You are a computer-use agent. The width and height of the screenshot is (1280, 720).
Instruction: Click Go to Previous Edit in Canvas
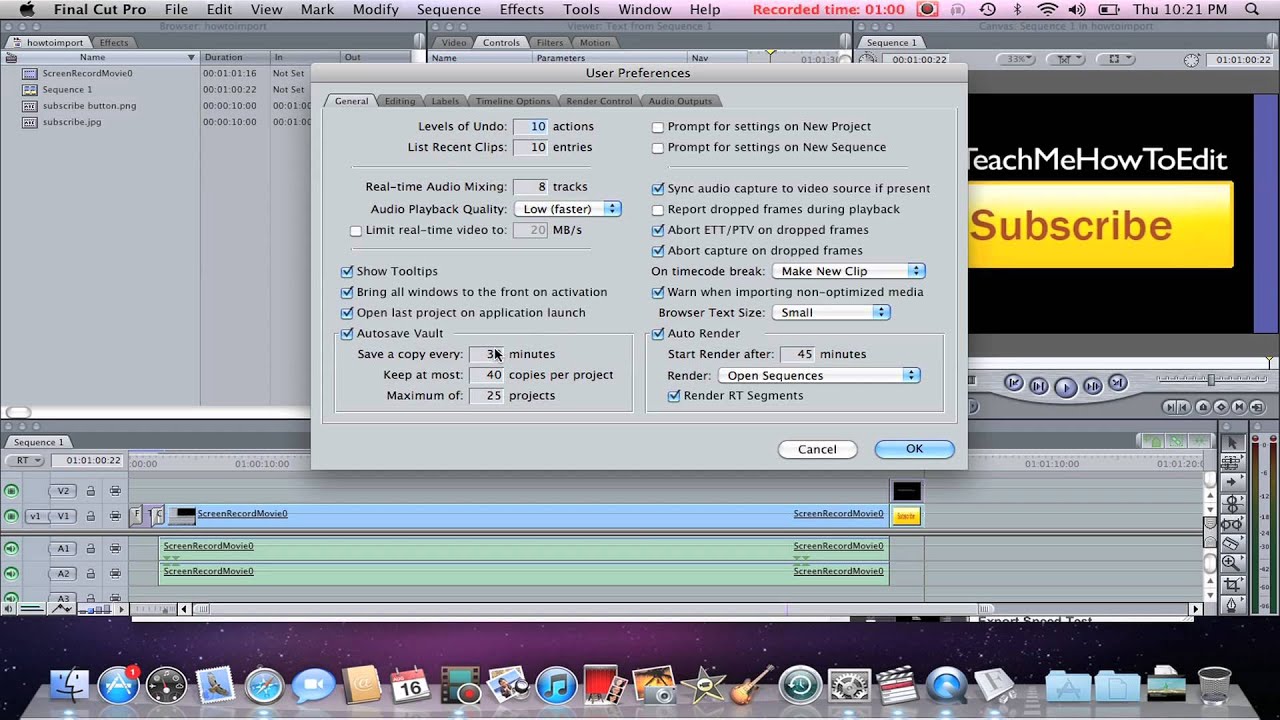pyautogui.click(x=1014, y=383)
